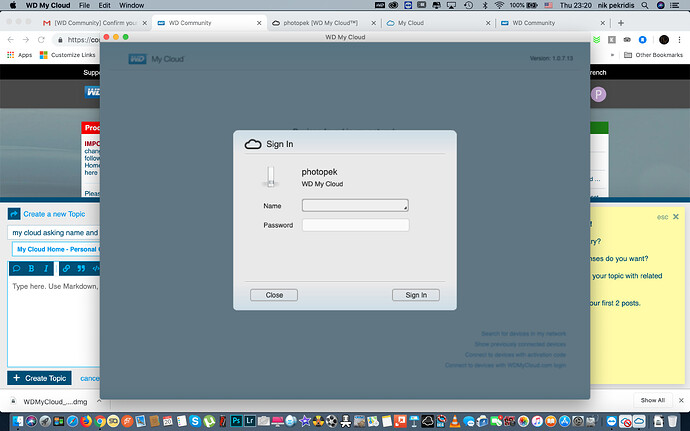Click Time Machine icon in menu bar
The height and width of the screenshot is (431, 690).
pyautogui.click(x=468, y=5)
